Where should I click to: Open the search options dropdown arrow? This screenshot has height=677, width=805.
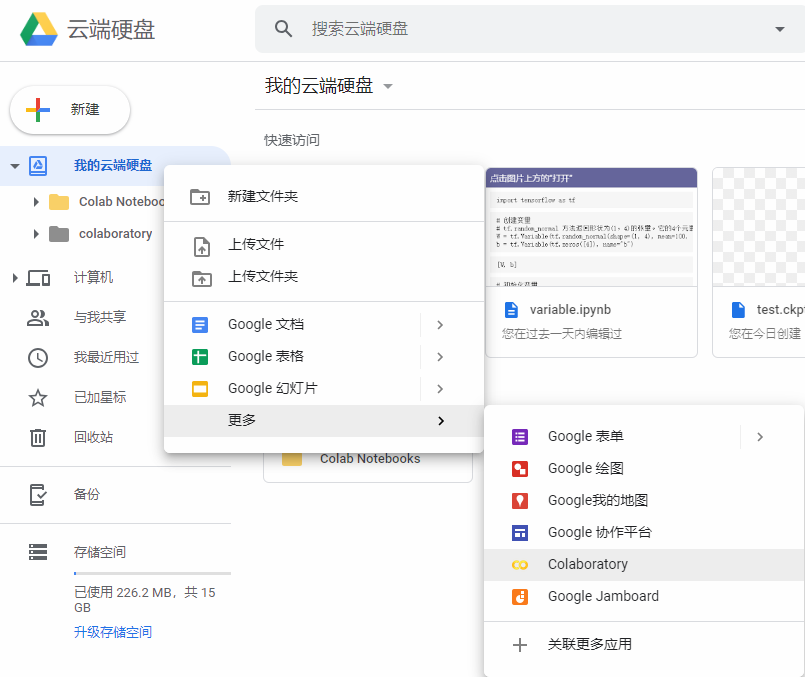[779, 29]
